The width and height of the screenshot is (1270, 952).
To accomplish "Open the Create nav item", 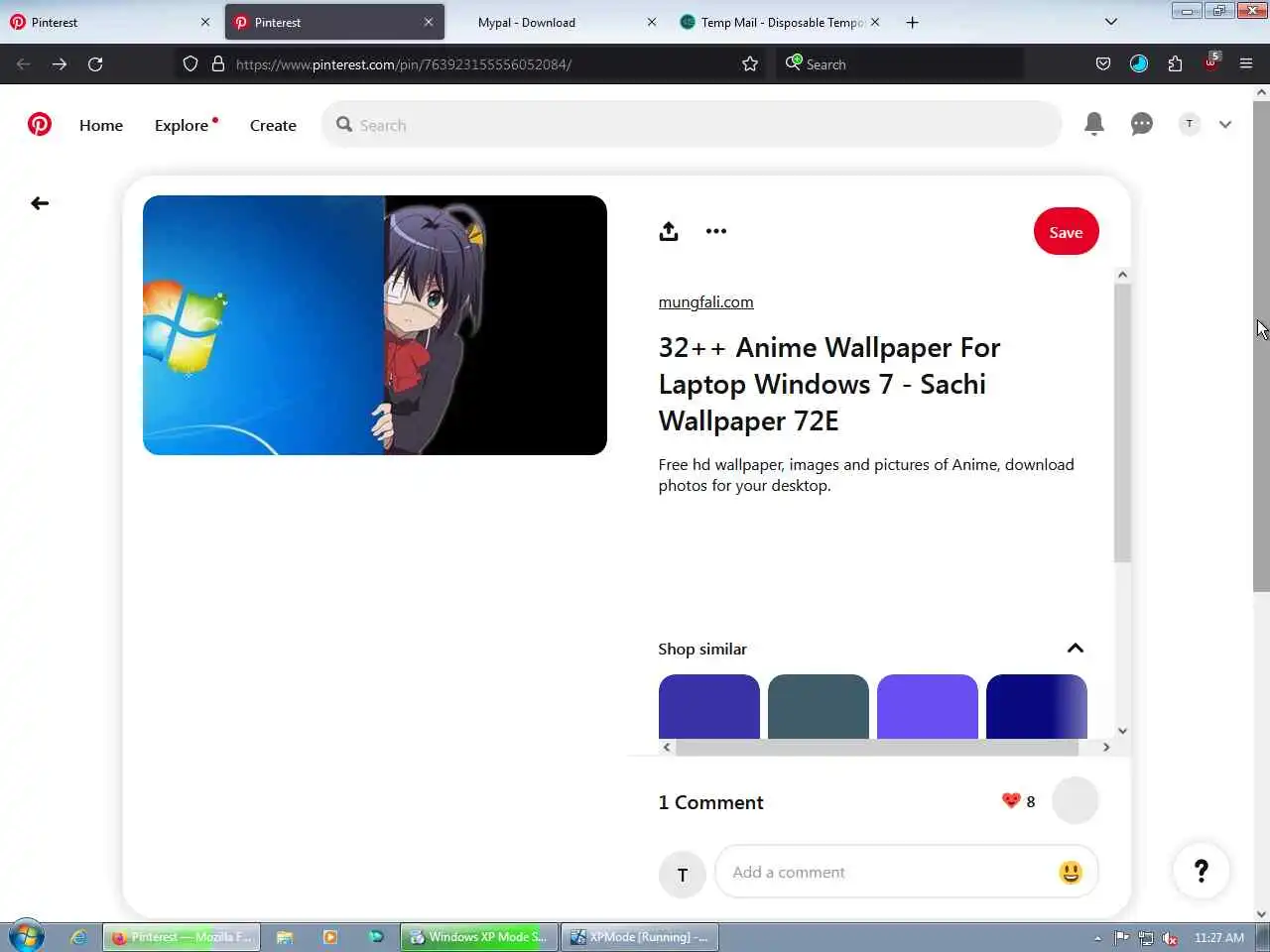I will [273, 125].
